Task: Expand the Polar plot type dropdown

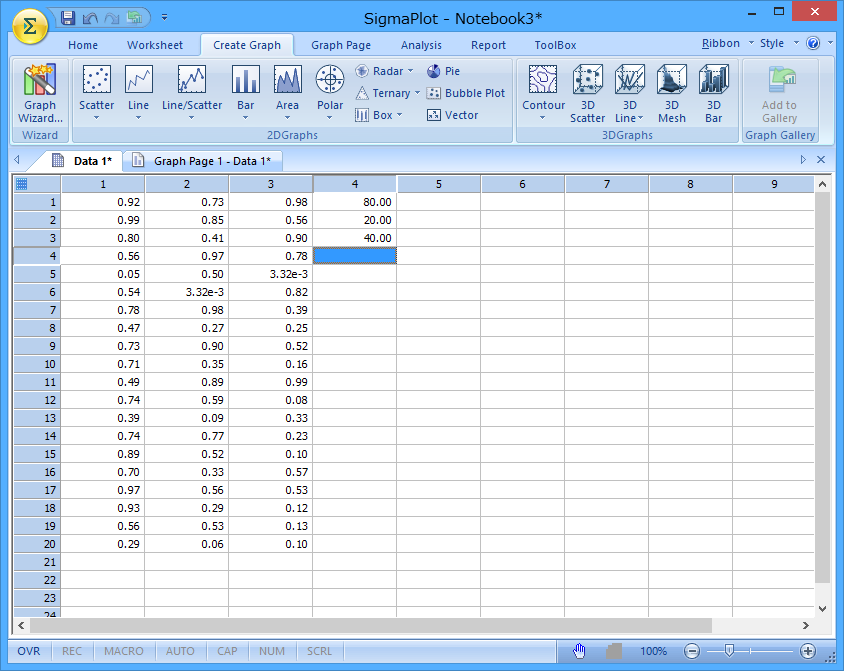Action: pyautogui.click(x=330, y=118)
